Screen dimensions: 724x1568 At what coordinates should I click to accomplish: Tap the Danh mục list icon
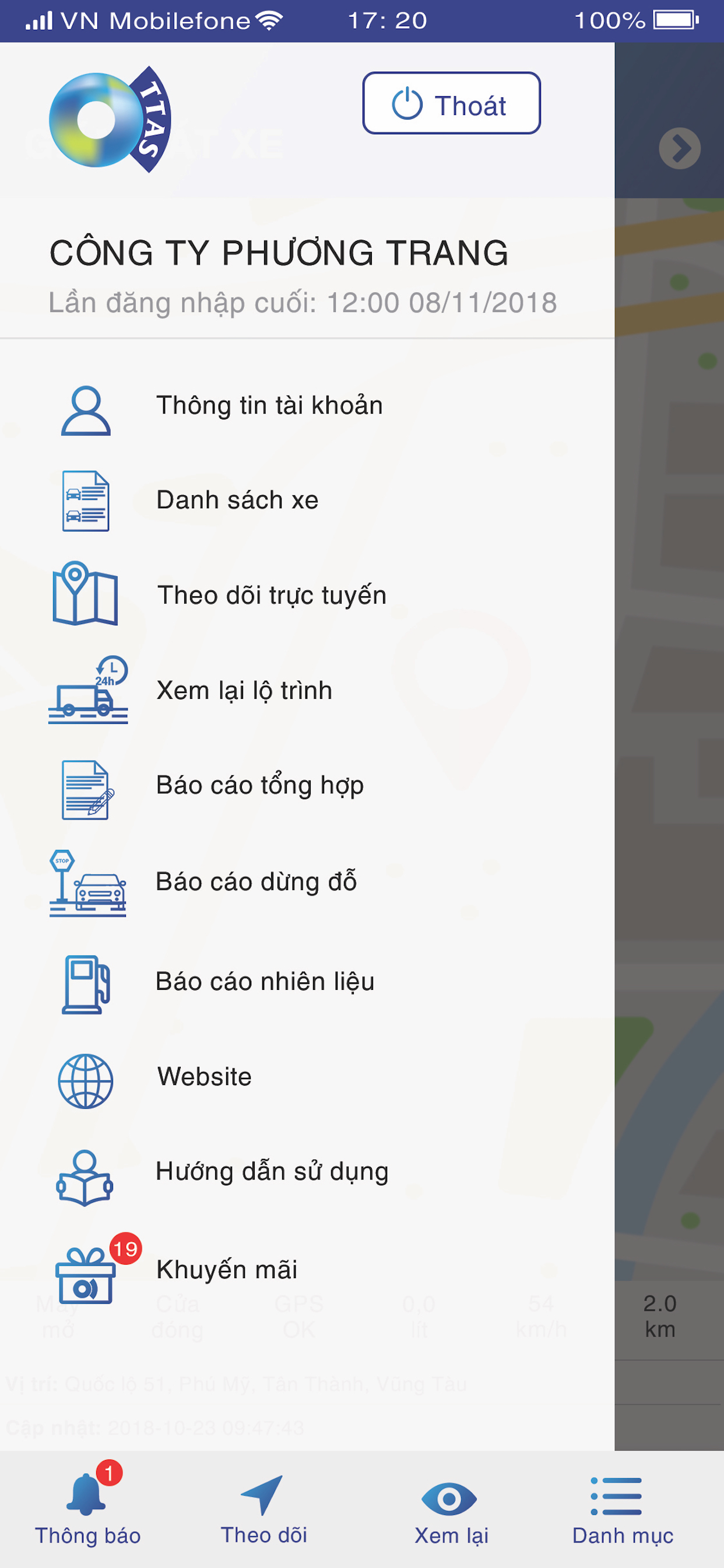[616, 1496]
